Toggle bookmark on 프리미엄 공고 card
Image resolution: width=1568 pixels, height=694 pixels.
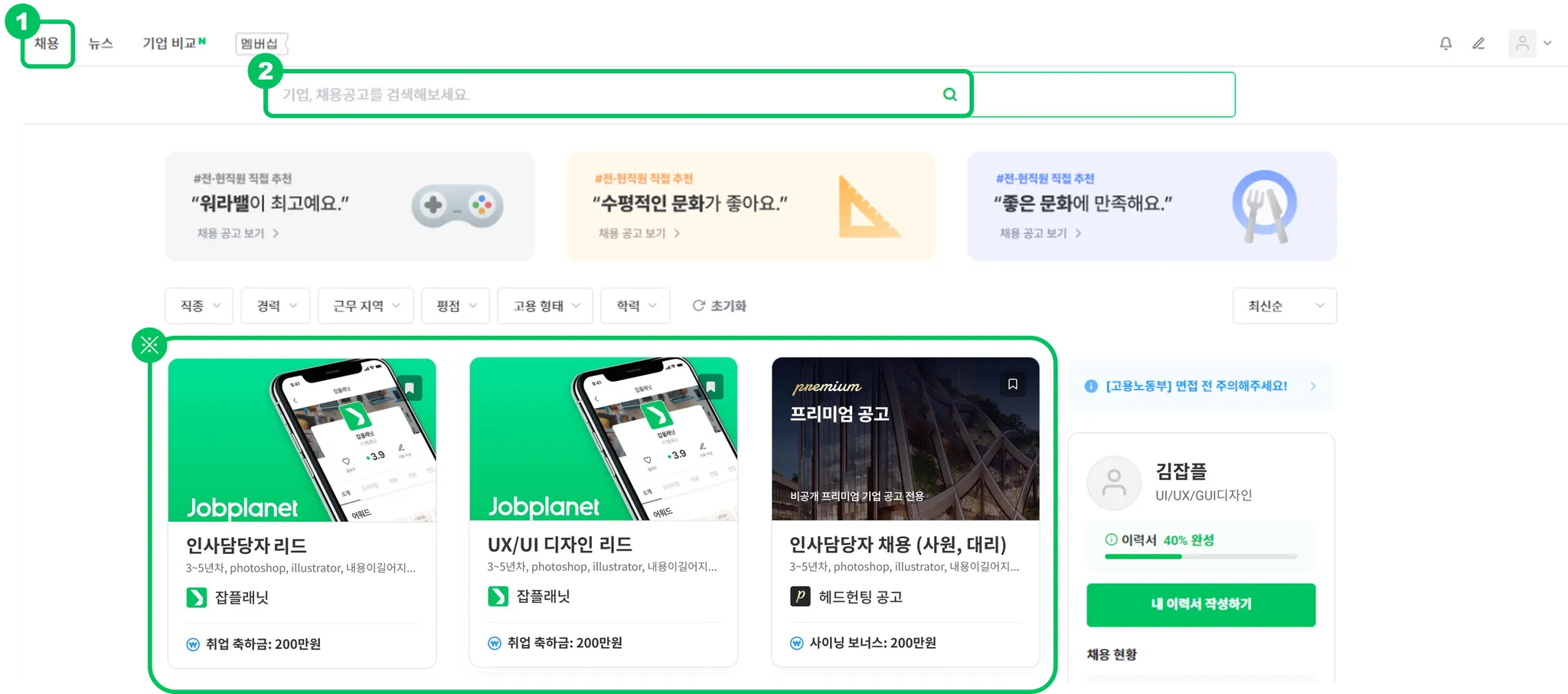[1013, 384]
